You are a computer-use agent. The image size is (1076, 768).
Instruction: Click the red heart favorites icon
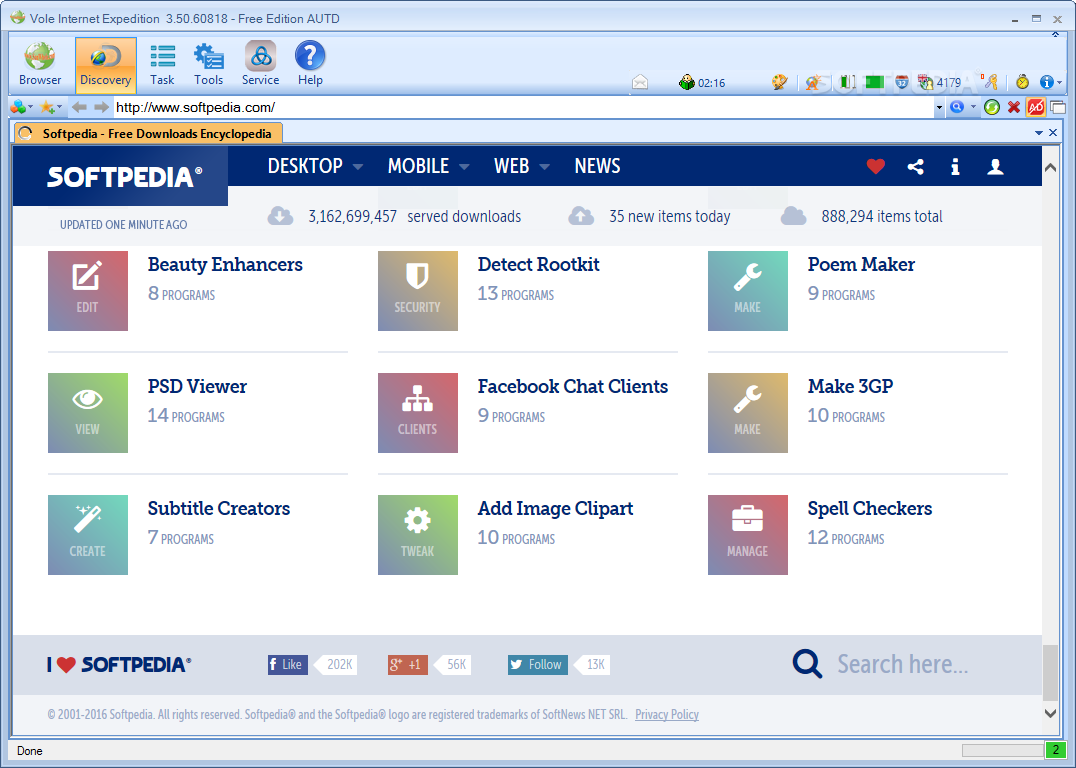[876, 166]
